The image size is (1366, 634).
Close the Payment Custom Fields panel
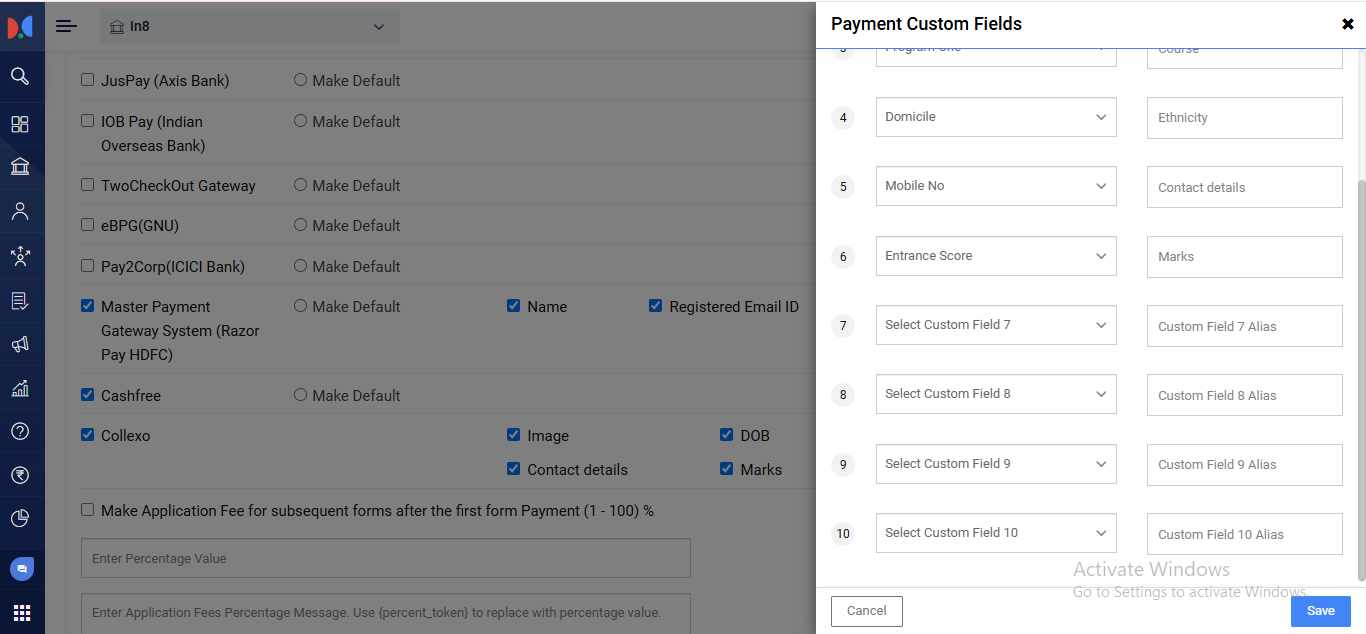tap(1347, 24)
